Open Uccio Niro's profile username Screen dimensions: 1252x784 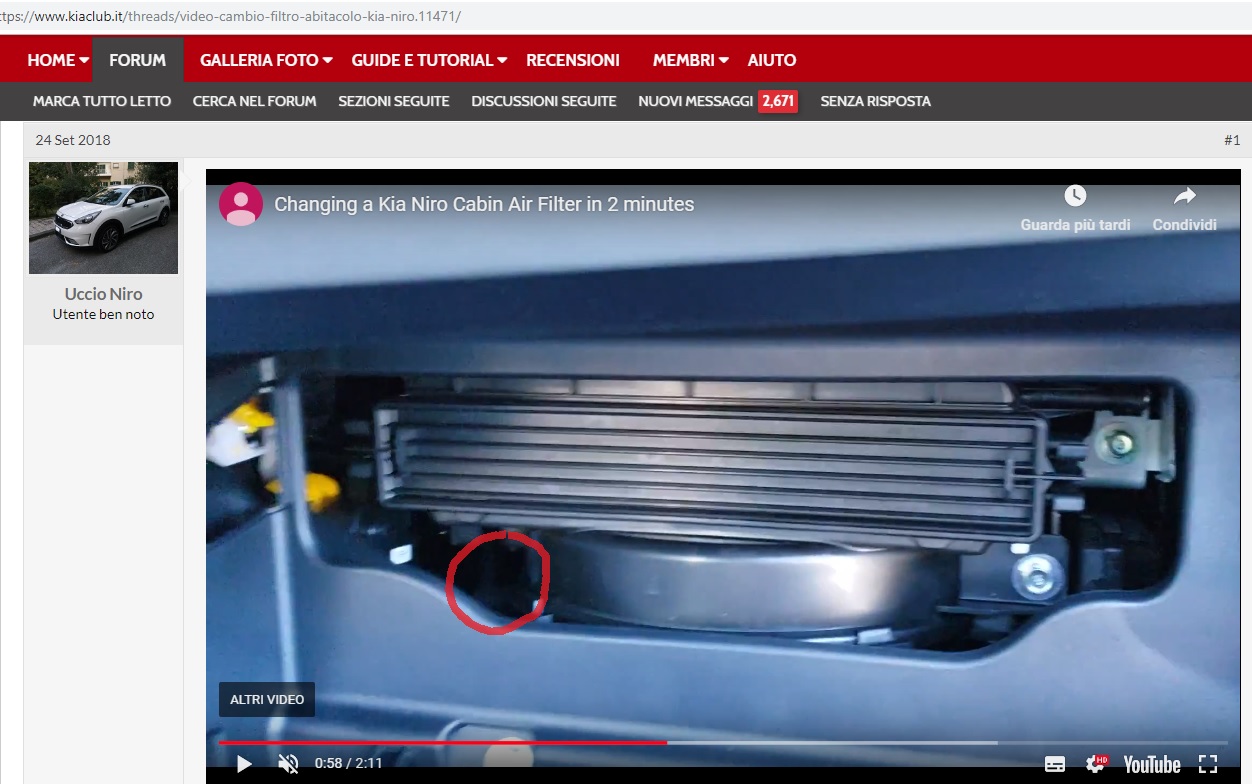[104, 294]
